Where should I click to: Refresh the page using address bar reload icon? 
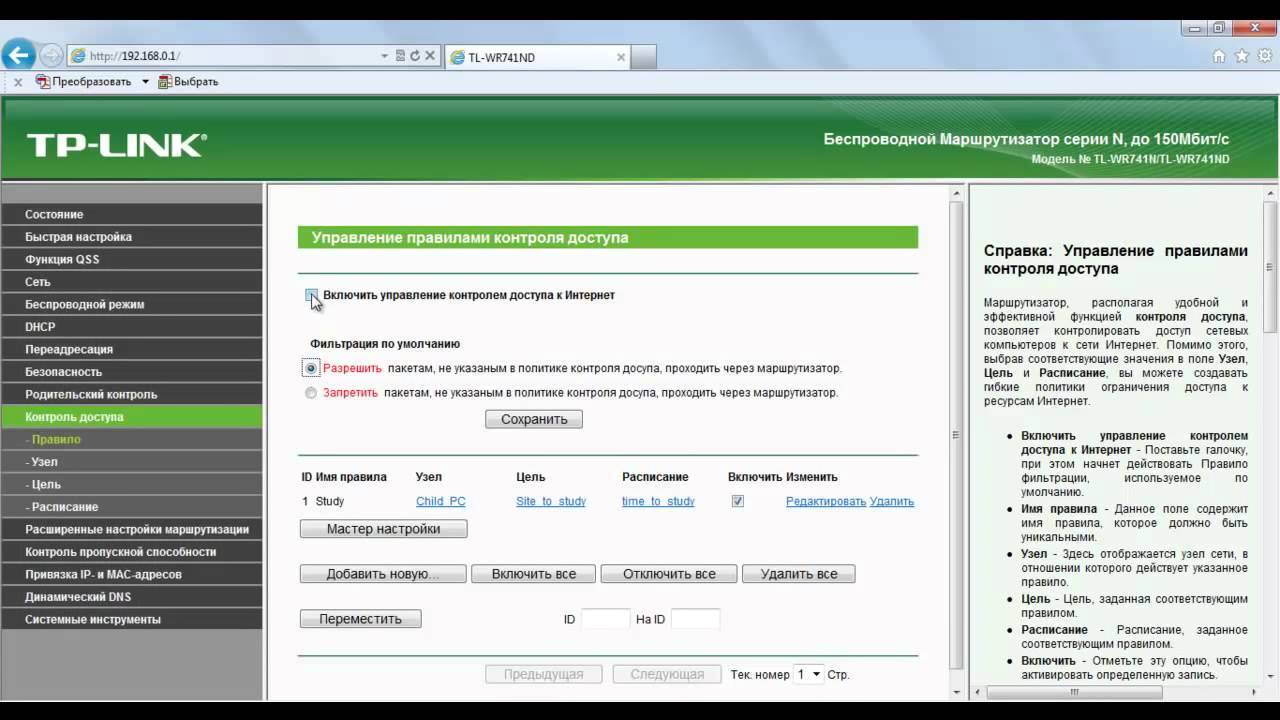[x=415, y=56]
